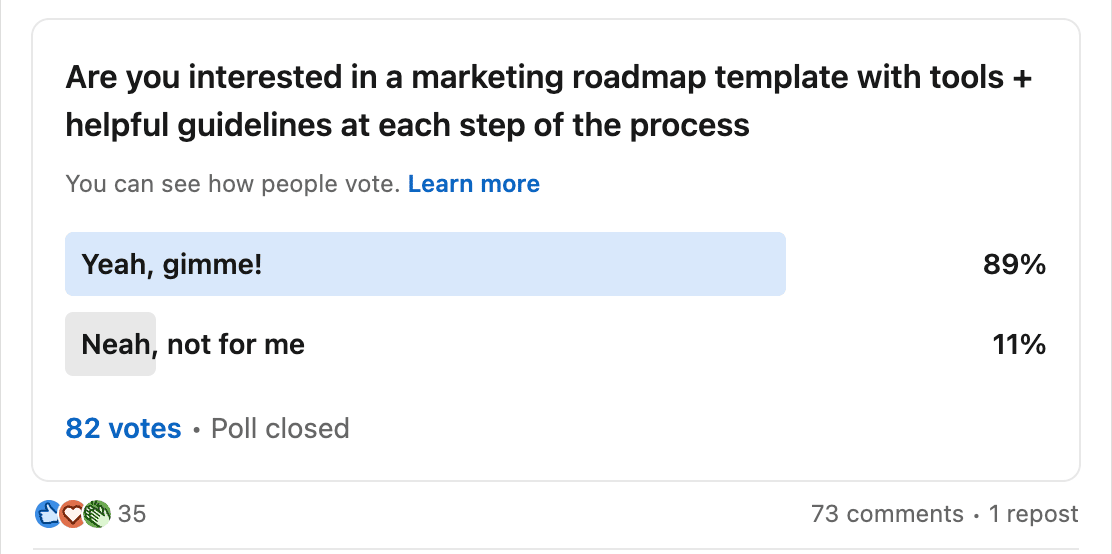Open the 82 votes voter list
Screen dimensions: 1112x554
pos(123,428)
